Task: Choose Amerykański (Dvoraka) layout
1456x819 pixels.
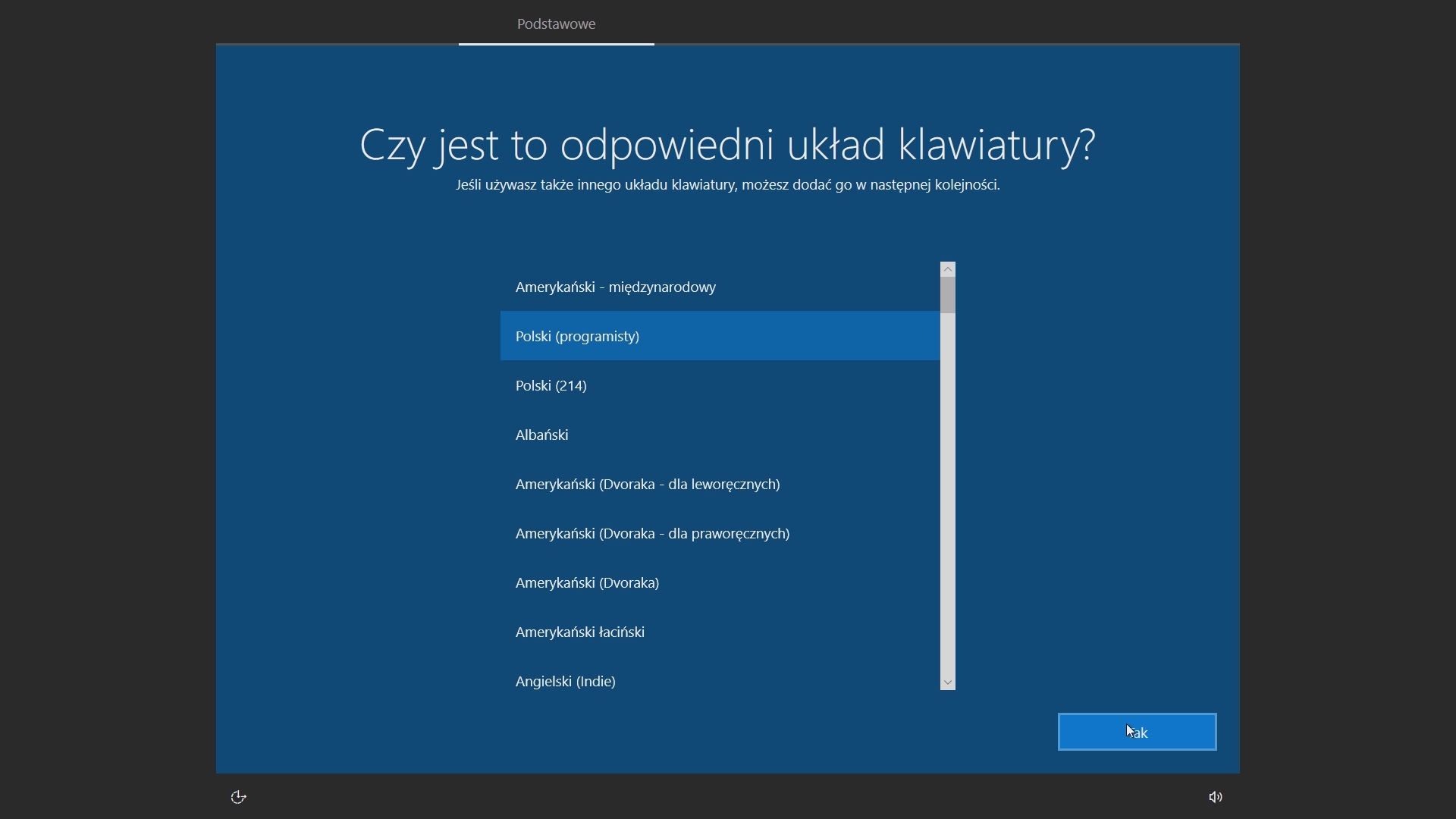Action: [x=720, y=582]
